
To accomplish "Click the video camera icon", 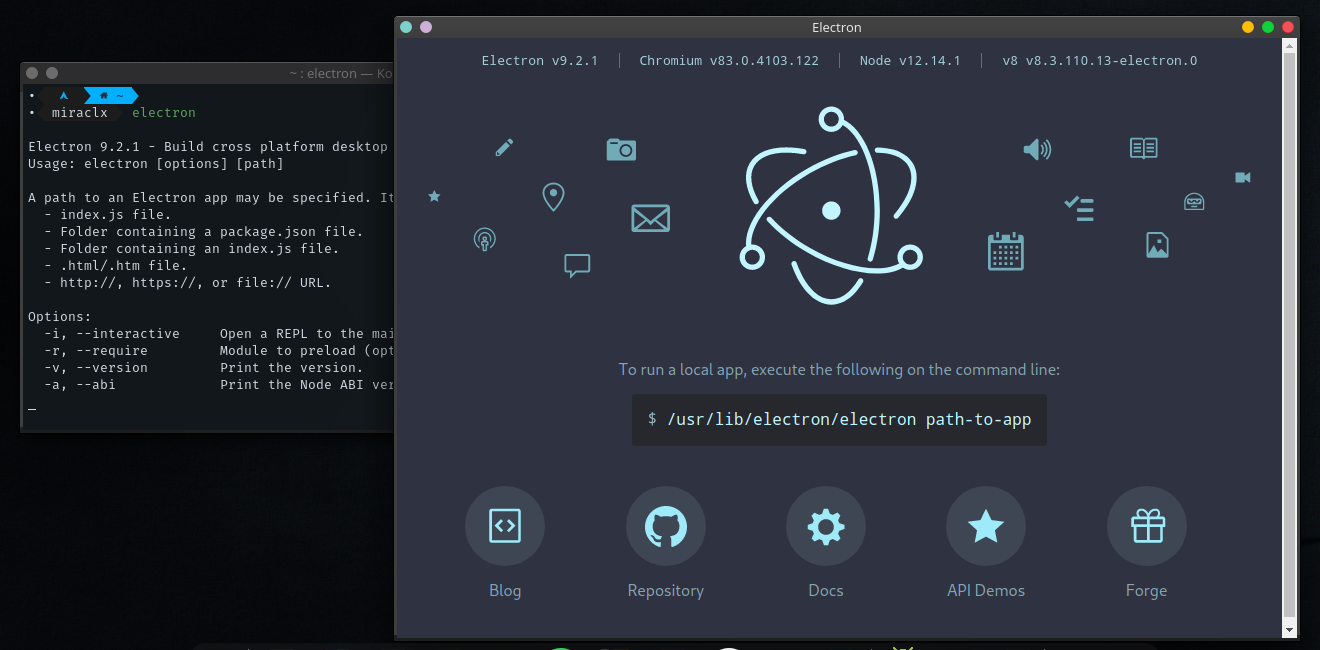I will (x=1243, y=177).
